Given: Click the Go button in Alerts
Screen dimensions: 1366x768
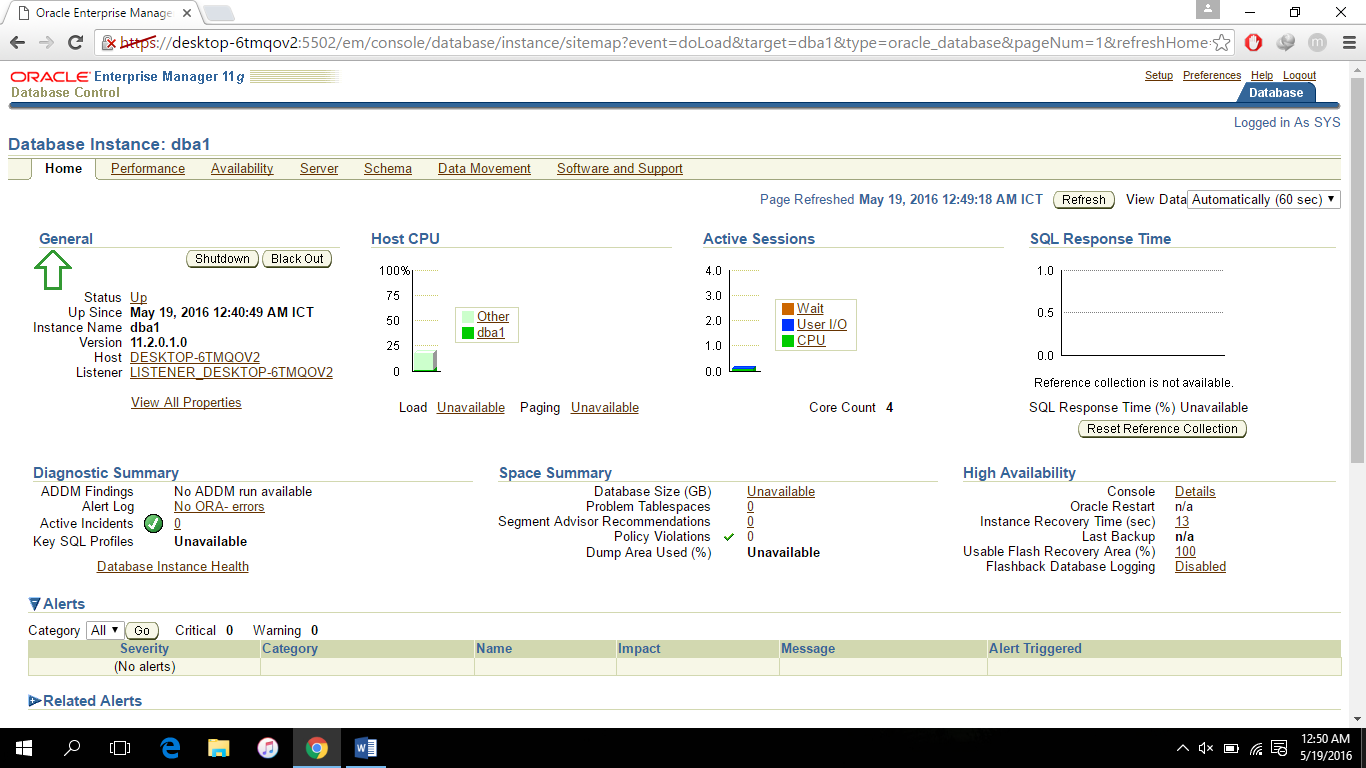Looking at the screenshot, I should [142, 631].
